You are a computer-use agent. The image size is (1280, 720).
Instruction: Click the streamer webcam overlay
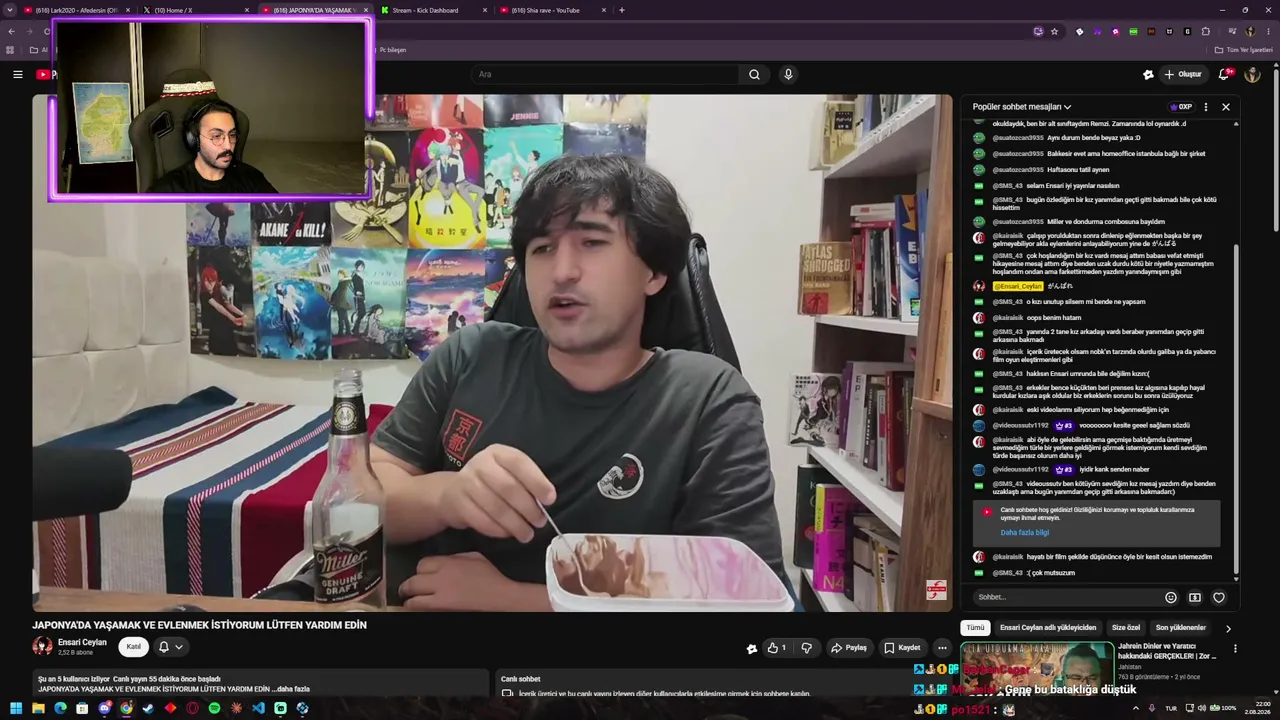212,109
